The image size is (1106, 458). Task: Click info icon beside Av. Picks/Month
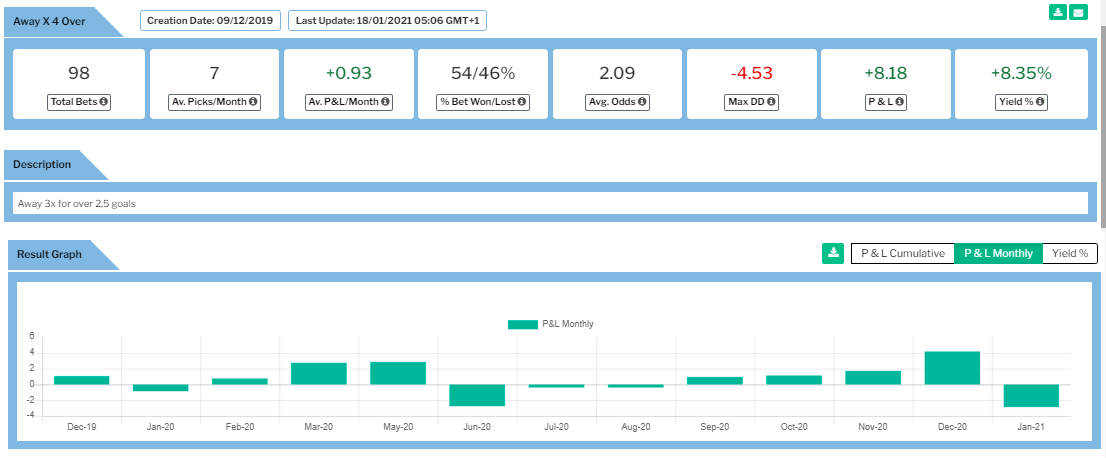(x=253, y=102)
